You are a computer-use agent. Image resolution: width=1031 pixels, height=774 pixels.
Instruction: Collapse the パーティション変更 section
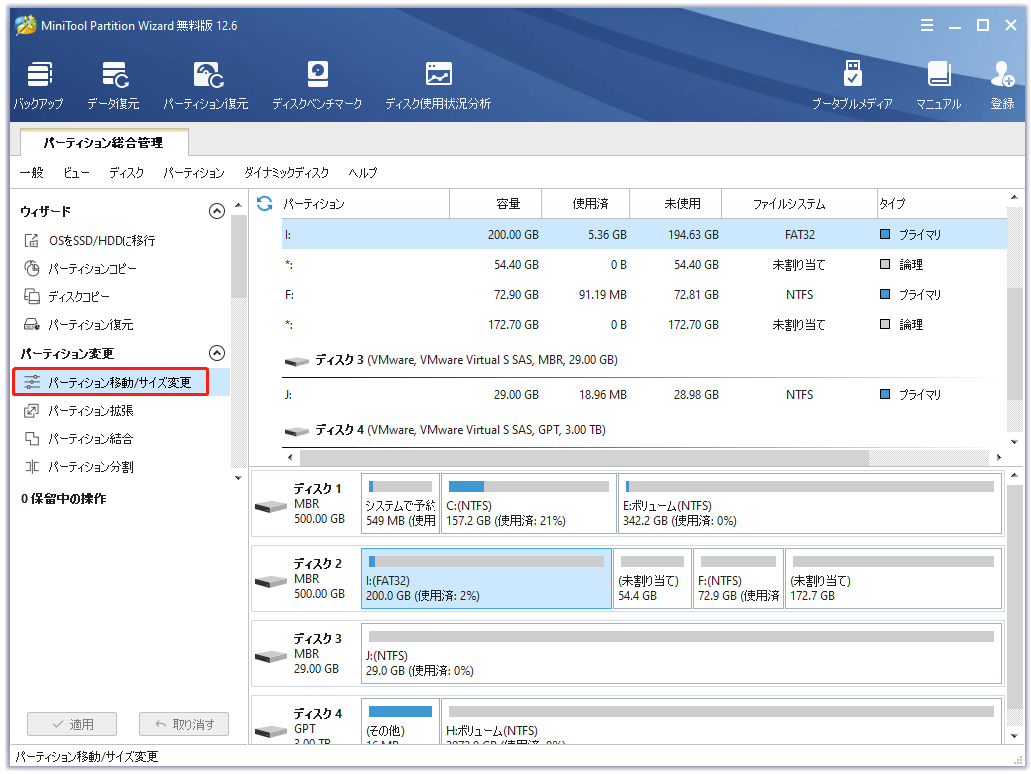[217, 353]
